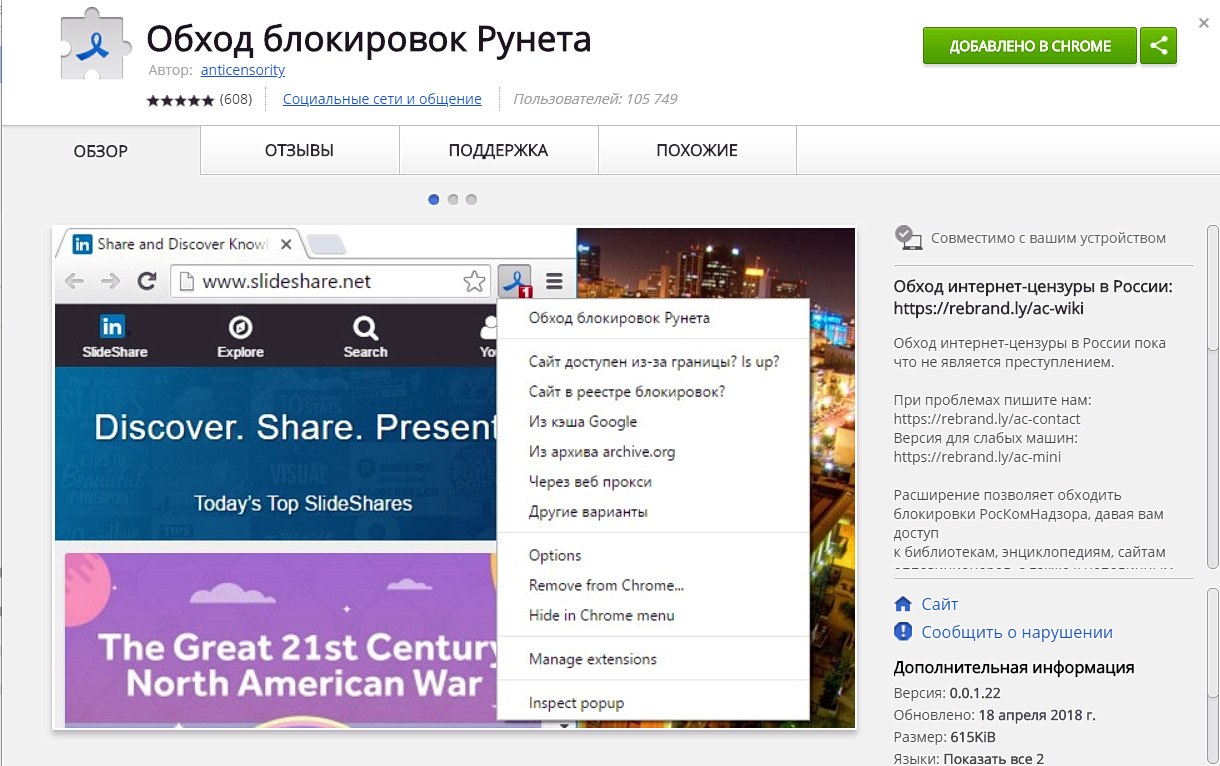Click the '(608)' review count
The width and height of the screenshot is (1220, 766).
tap(235, 99)
